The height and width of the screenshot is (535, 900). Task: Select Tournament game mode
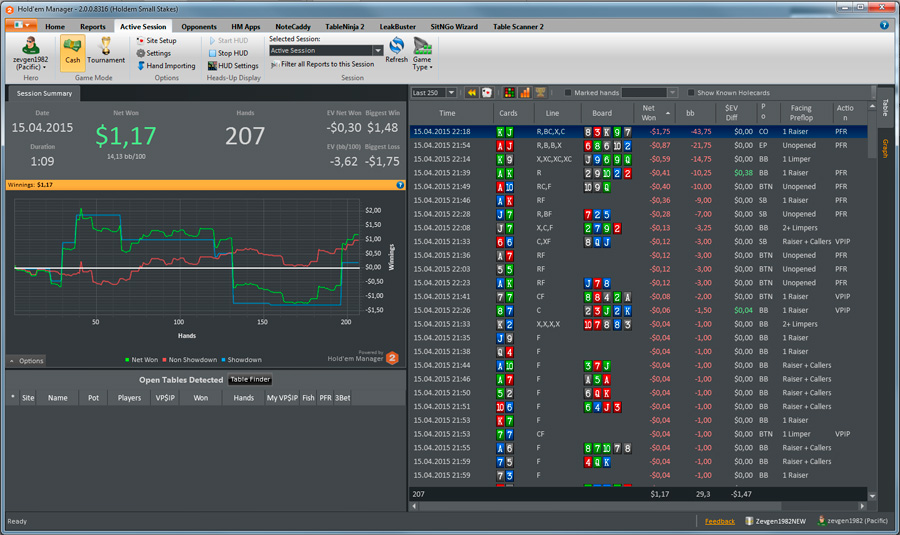[x=106, y=52]
